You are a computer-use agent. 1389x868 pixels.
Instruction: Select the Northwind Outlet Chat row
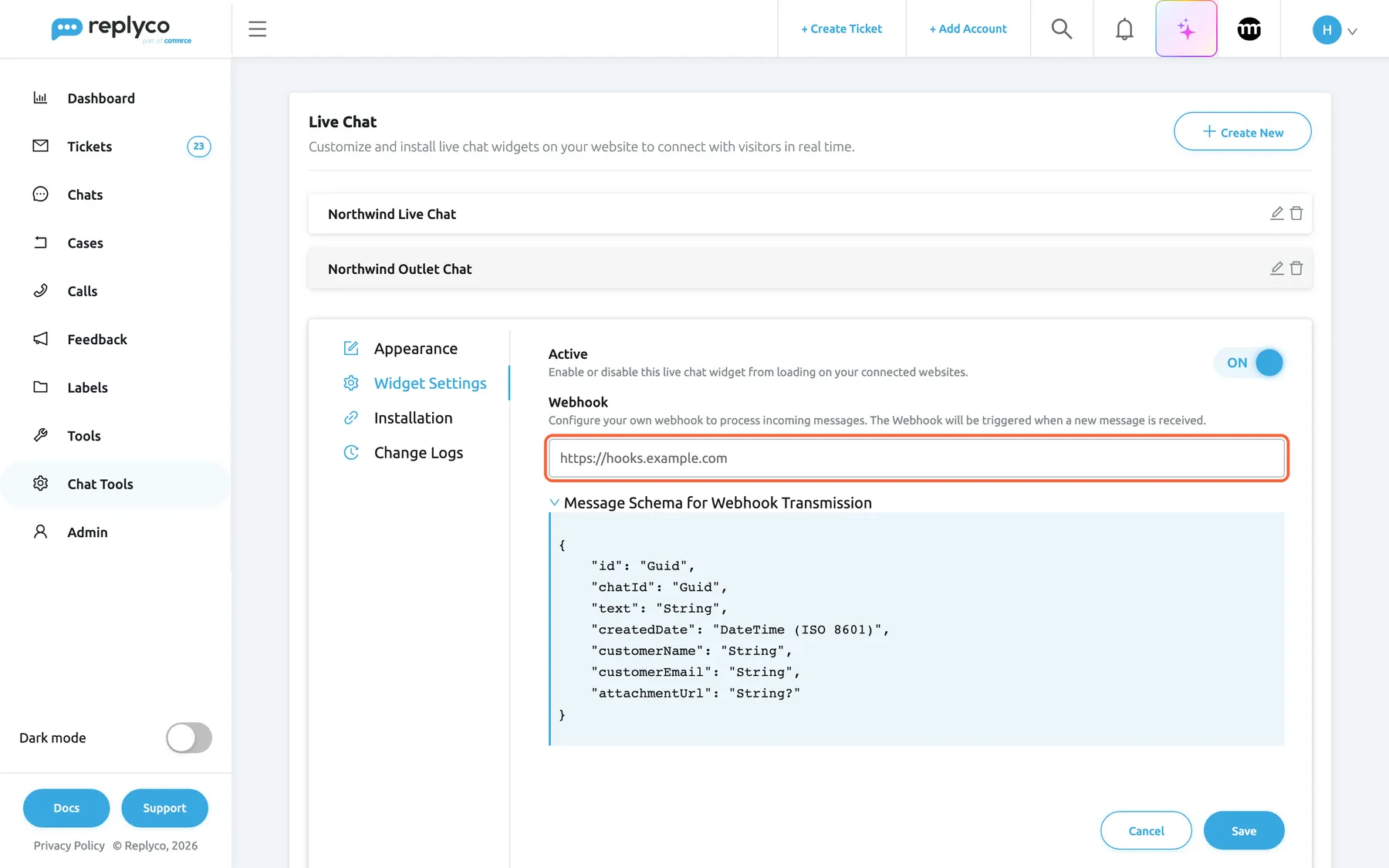coord(810,269)
